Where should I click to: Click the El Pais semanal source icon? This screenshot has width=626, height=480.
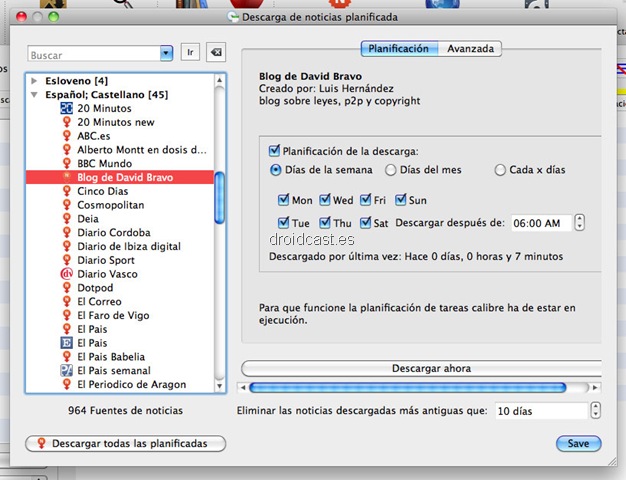point(66,370)
